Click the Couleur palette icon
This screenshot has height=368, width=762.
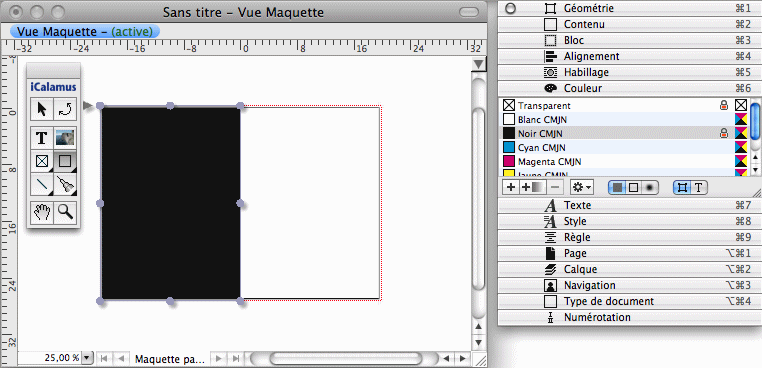point(550,88)
